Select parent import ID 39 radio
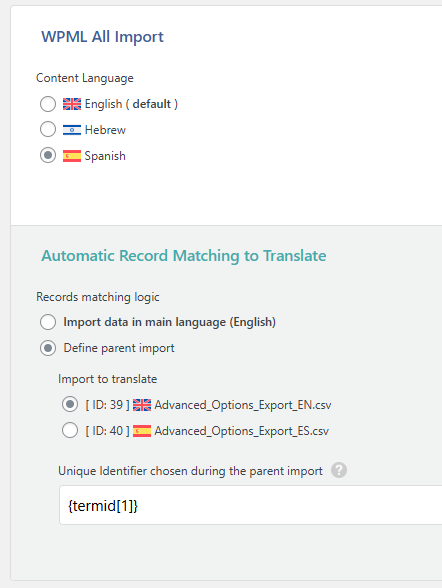Image resolution: width=442 pixels, height=588 pixels. point(70,404)
